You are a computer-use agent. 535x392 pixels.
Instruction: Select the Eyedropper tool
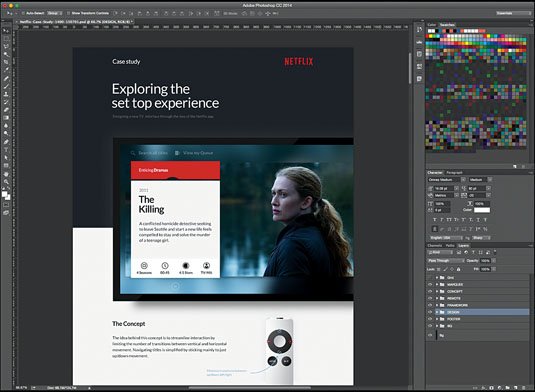click(6, 70)
